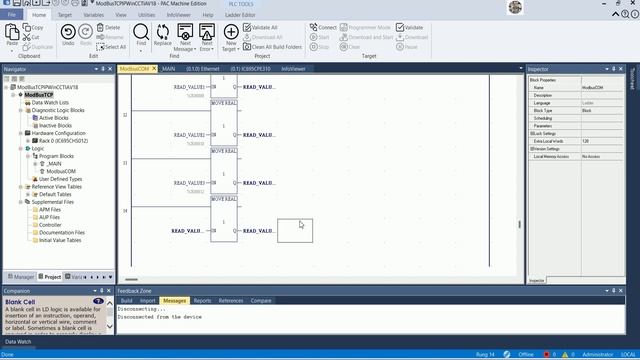Click the Next Message icon
Viewport: 640px width, 360px height.
185,31
